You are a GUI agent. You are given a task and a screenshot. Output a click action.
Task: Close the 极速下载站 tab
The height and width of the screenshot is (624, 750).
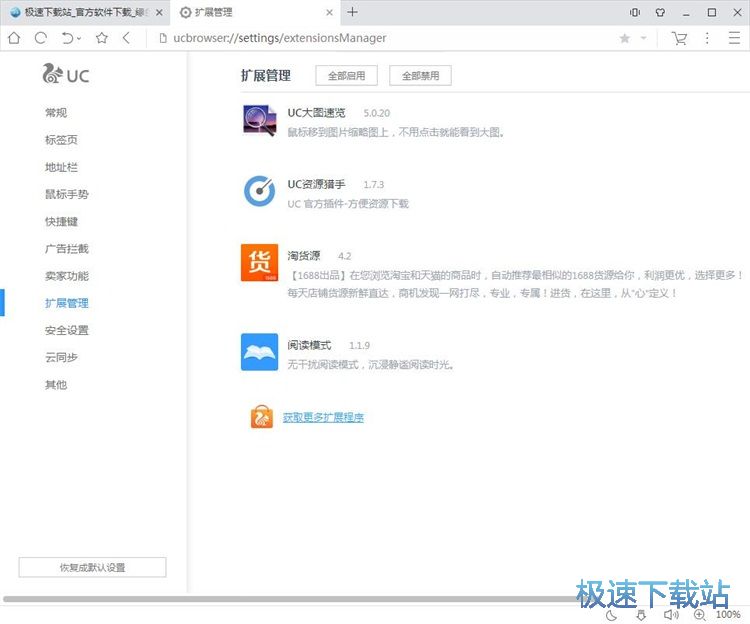(159, 12)
